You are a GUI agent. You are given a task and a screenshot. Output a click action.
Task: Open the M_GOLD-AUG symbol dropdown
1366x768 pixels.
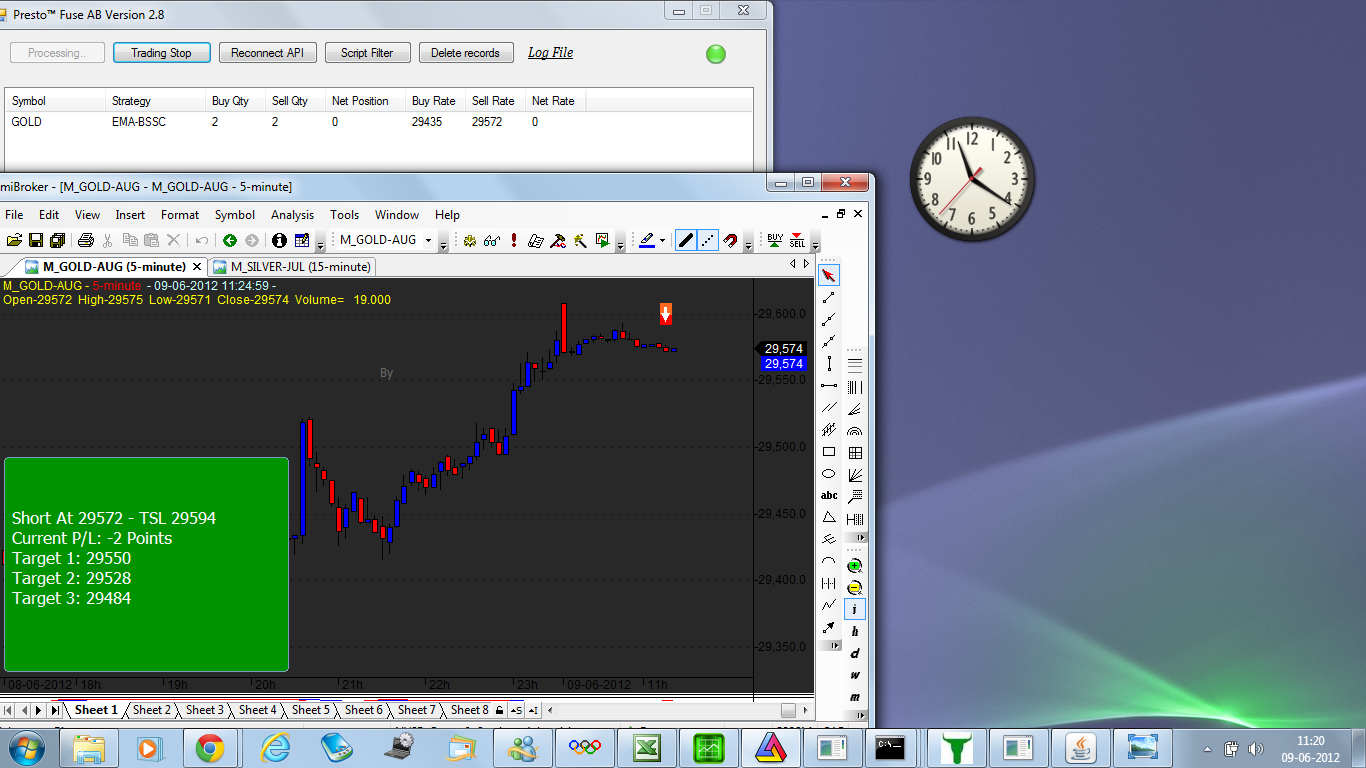coord(428,240)
